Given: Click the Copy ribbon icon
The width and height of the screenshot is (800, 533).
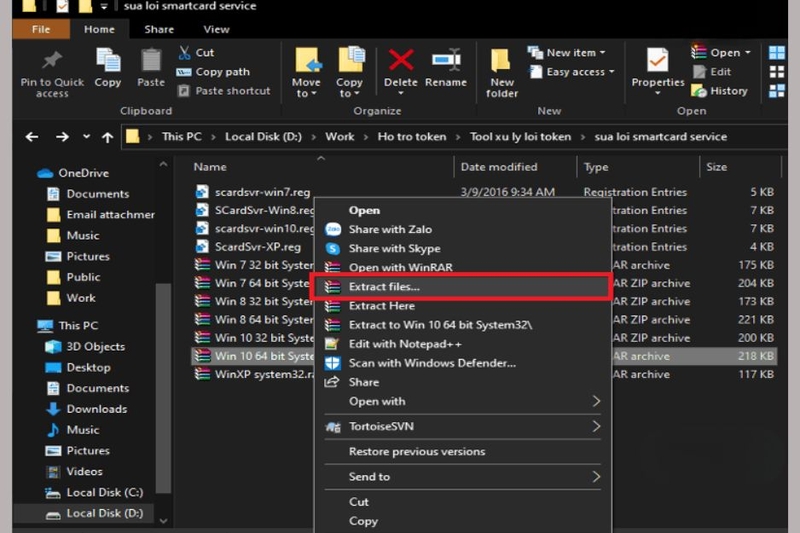Looking at the screenshot, I should click(108, 61).
